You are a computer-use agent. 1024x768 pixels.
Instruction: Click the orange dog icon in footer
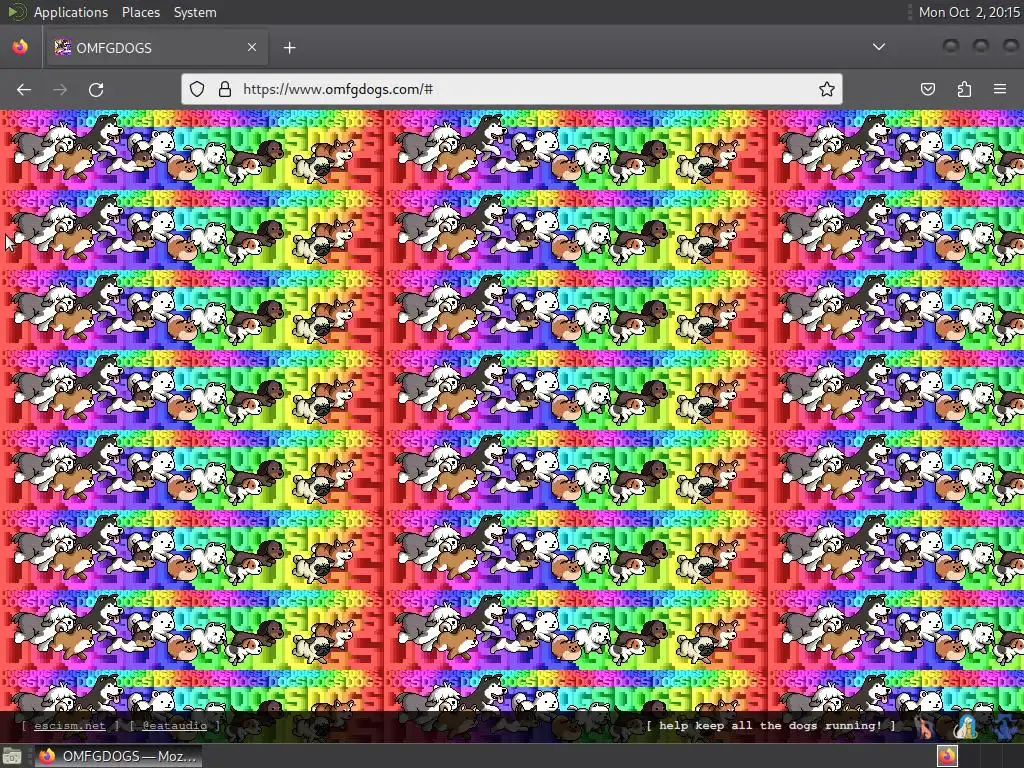[926, 727]
